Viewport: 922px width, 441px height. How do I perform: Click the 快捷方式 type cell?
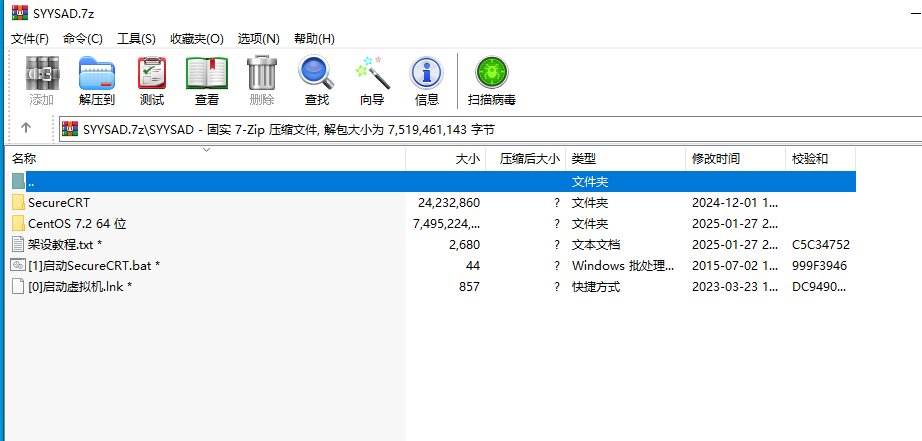tap(596, 287)
